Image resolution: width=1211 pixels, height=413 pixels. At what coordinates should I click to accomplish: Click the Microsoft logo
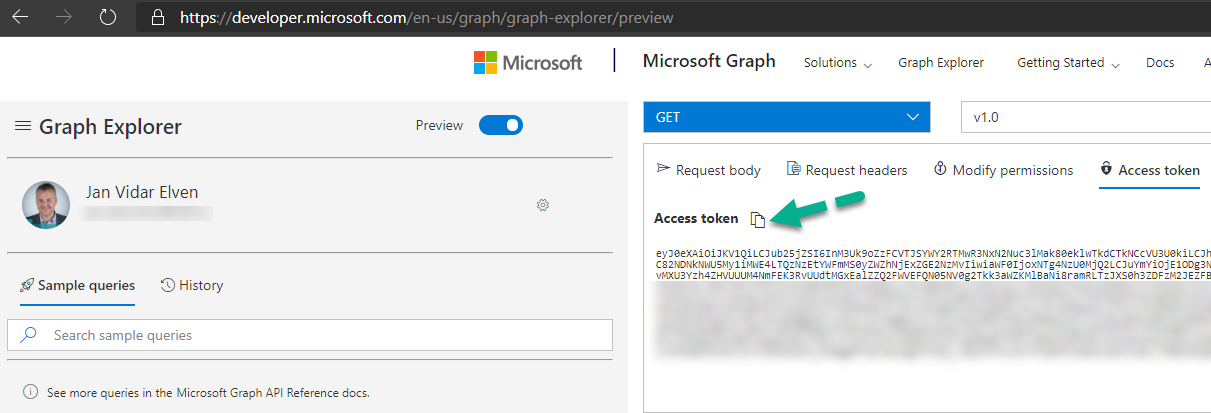tap(528, 63)
